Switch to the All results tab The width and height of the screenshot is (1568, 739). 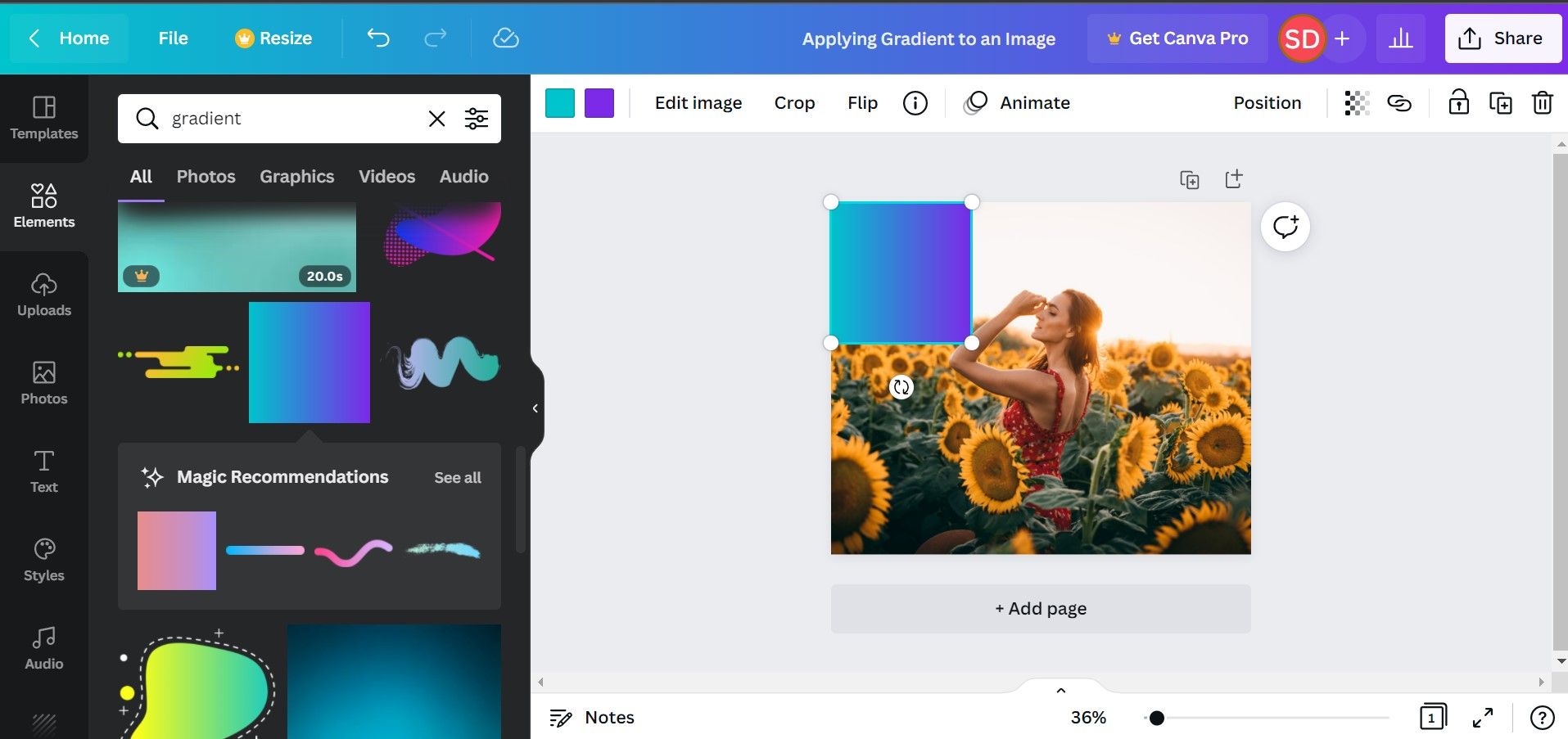(141, 177)
